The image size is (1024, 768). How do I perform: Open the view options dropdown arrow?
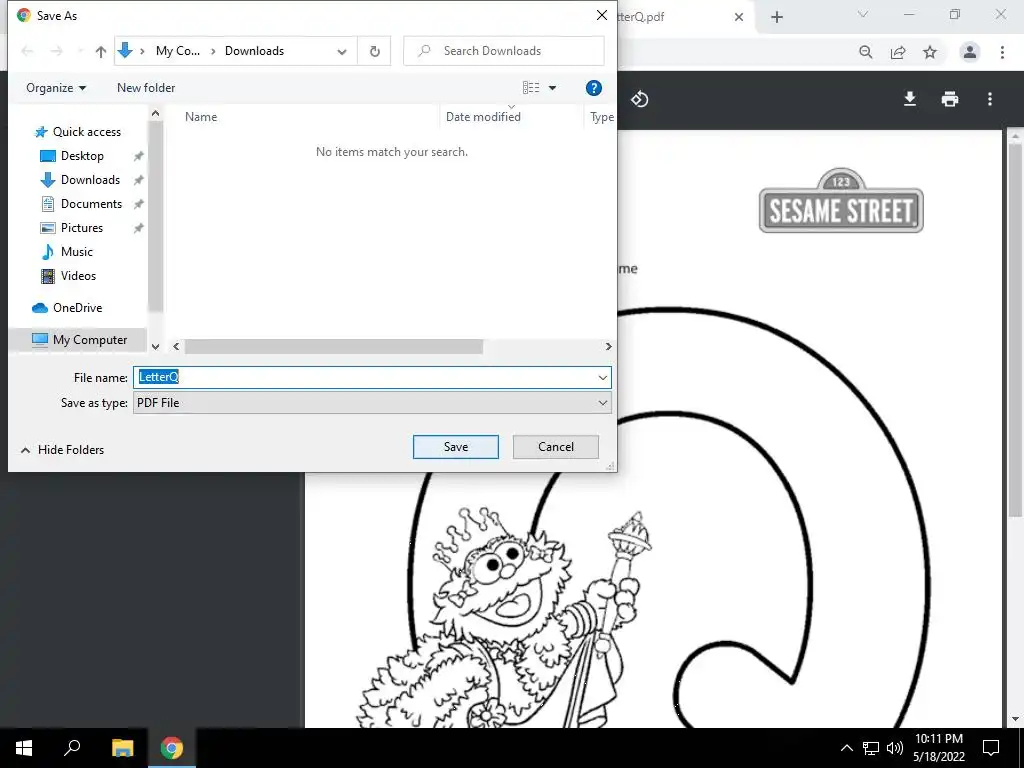[552, 88]
